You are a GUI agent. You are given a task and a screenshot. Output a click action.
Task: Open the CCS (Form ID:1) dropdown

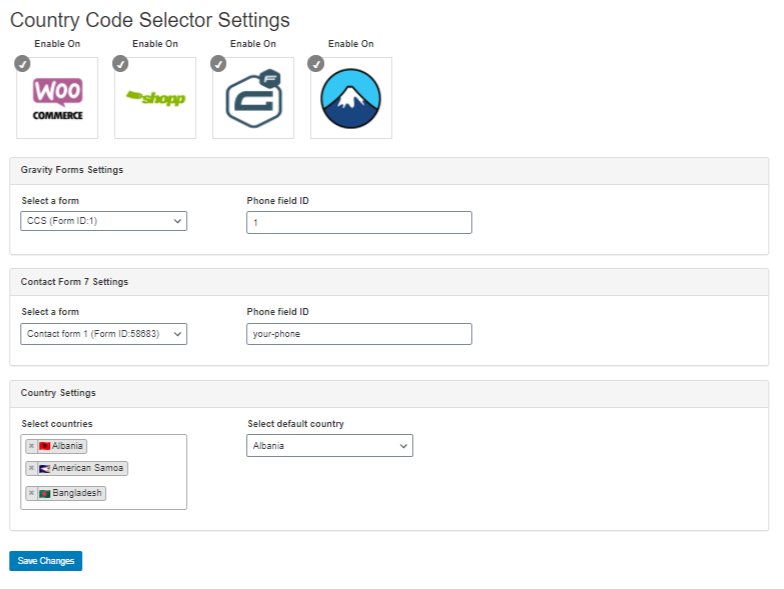point(104,221)
